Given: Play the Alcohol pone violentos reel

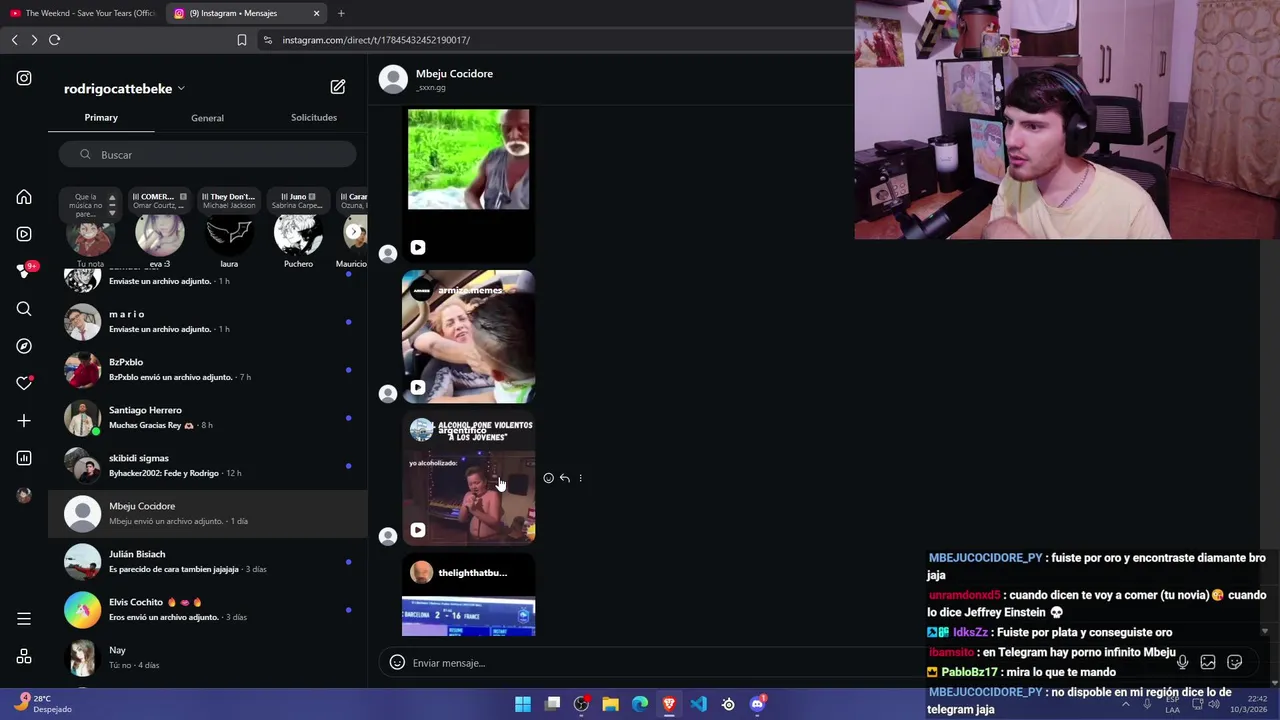Looking at the screenshot, I should [468, 479].
